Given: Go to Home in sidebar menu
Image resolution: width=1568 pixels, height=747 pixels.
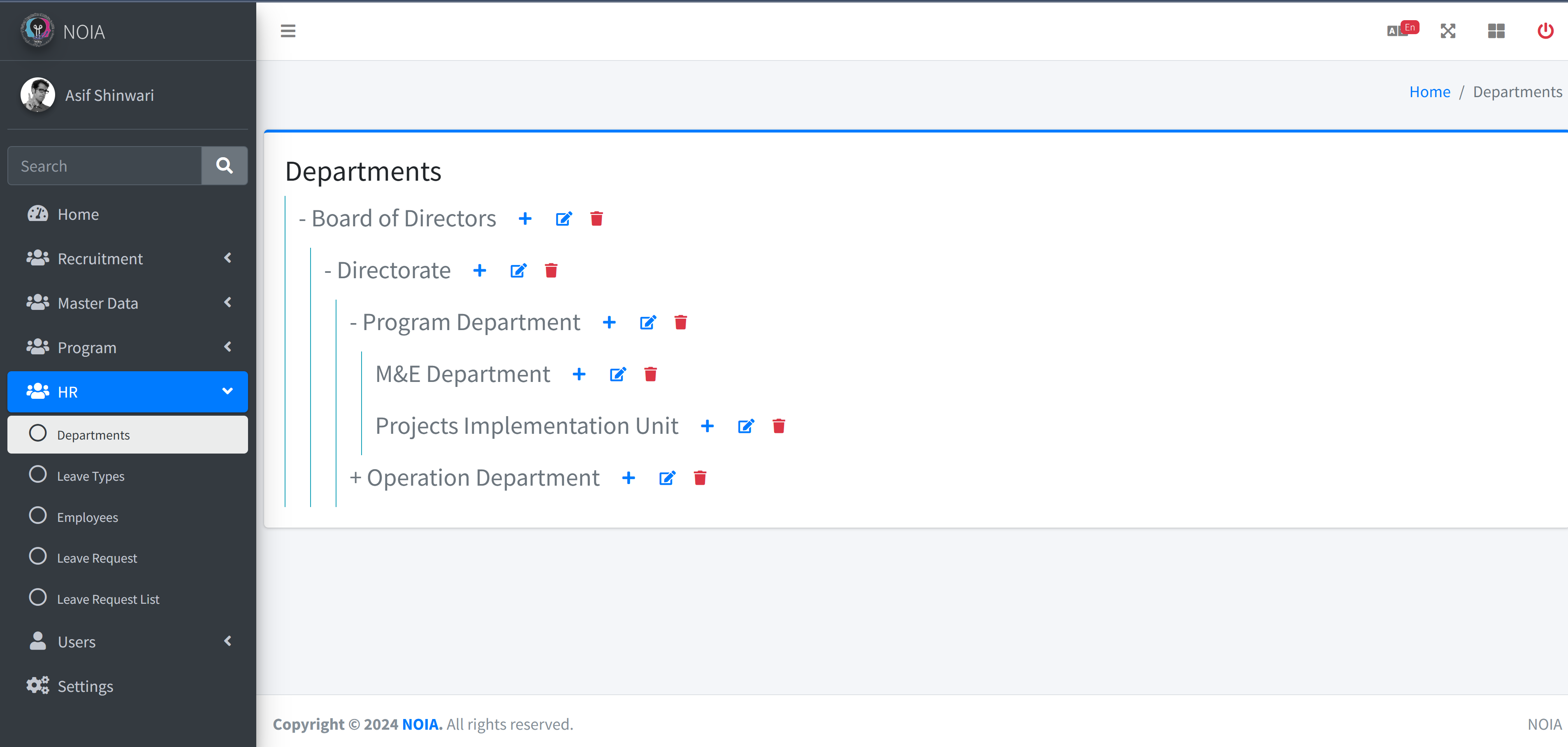Looking at the screenshot, I should tap(78, 214).
